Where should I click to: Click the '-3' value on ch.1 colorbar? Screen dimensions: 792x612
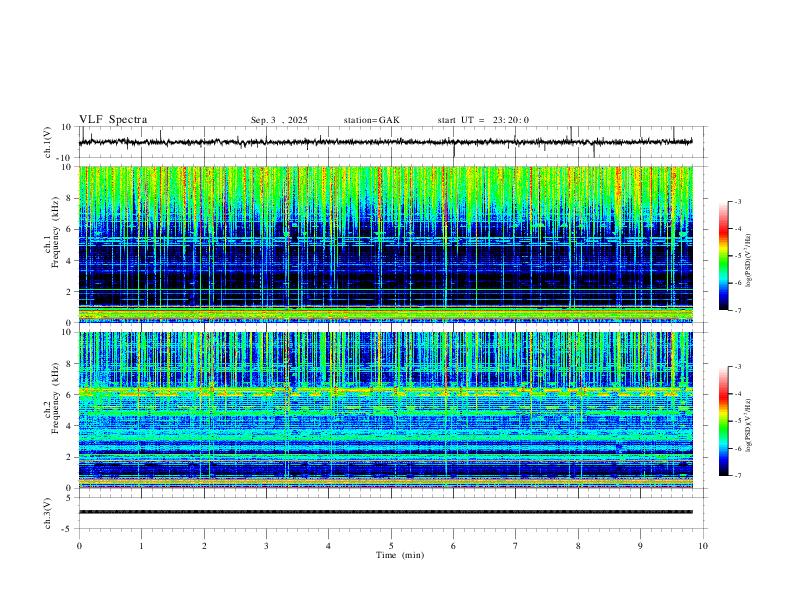737,201
